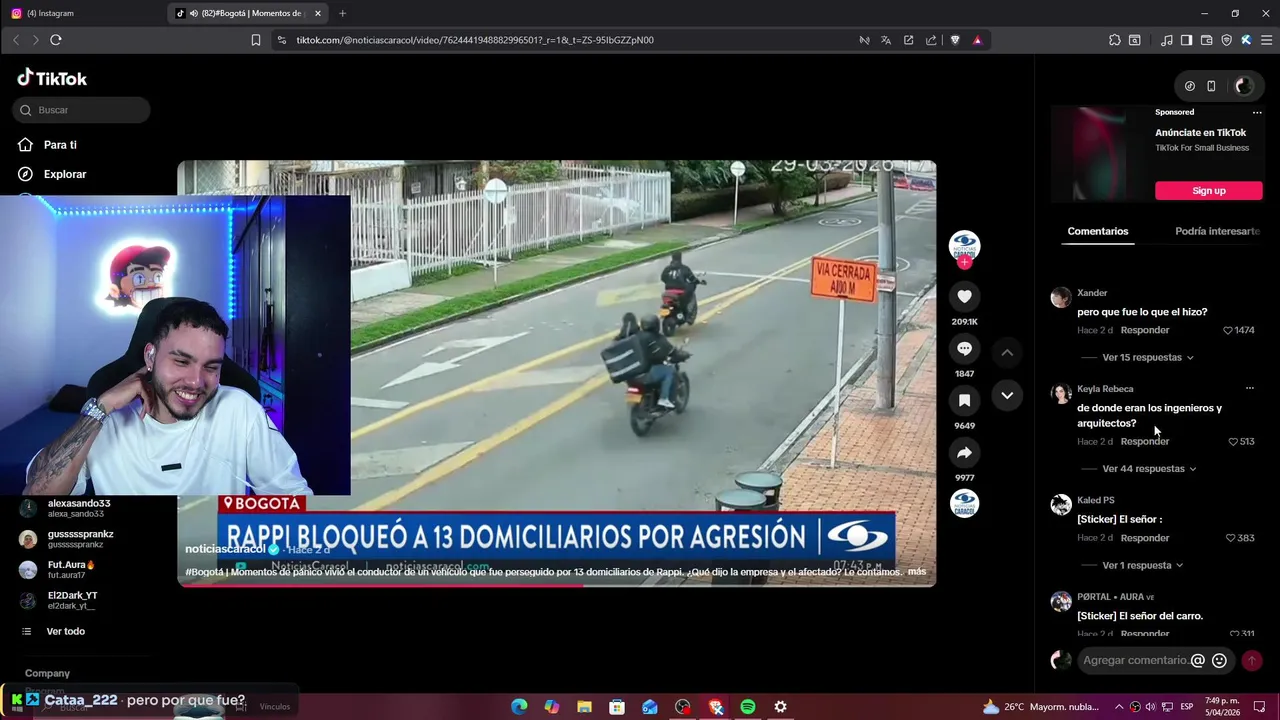Image resolution: width=1280 pixels, height=720 pixels.
Task: Seek on the red video progress bar
Action: [556, 586]
